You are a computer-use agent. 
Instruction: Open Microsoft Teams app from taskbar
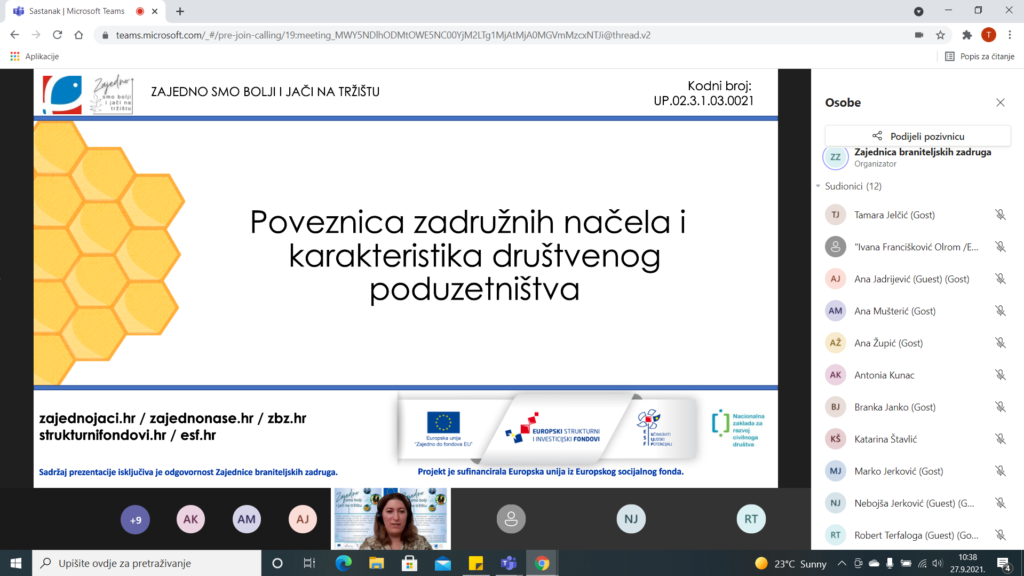pyautogui.click(x=508, y=563)
